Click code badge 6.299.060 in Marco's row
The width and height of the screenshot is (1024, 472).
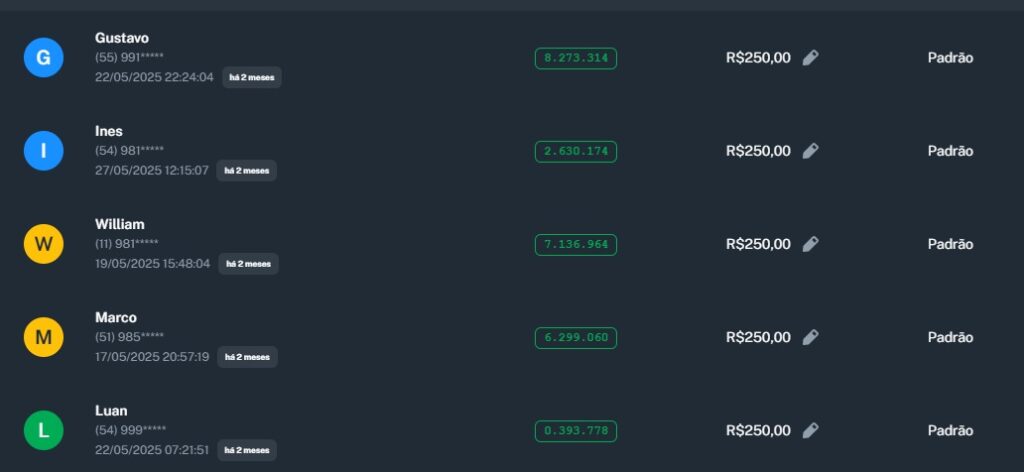[x=575, y=337]
